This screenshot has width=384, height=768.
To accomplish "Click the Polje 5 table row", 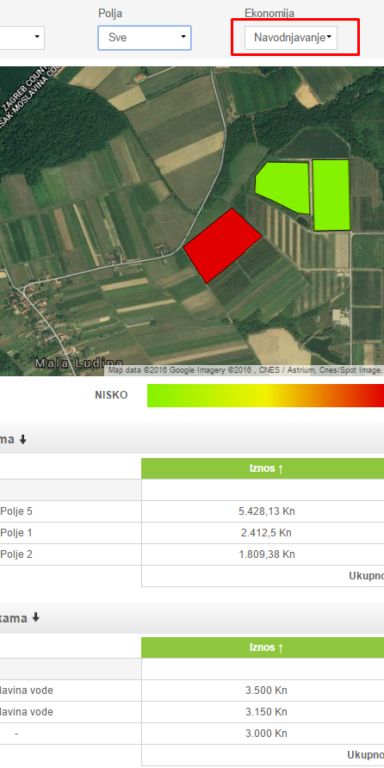I will (192, 511).
